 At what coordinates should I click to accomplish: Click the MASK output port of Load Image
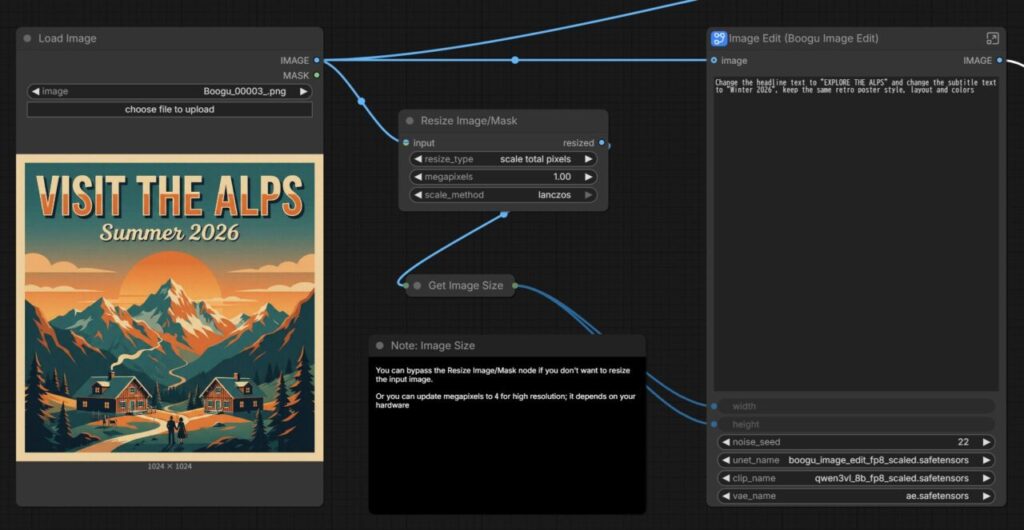click(317, 76)
